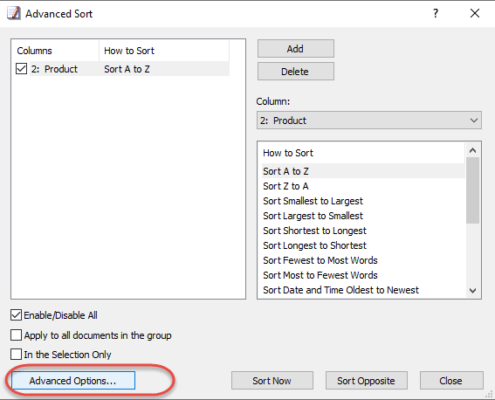The height and width of the screenshot is (400, 495).
Task: Select Sort Longest to Shortest
Action: pyautogui.click(x=314, y=245)
